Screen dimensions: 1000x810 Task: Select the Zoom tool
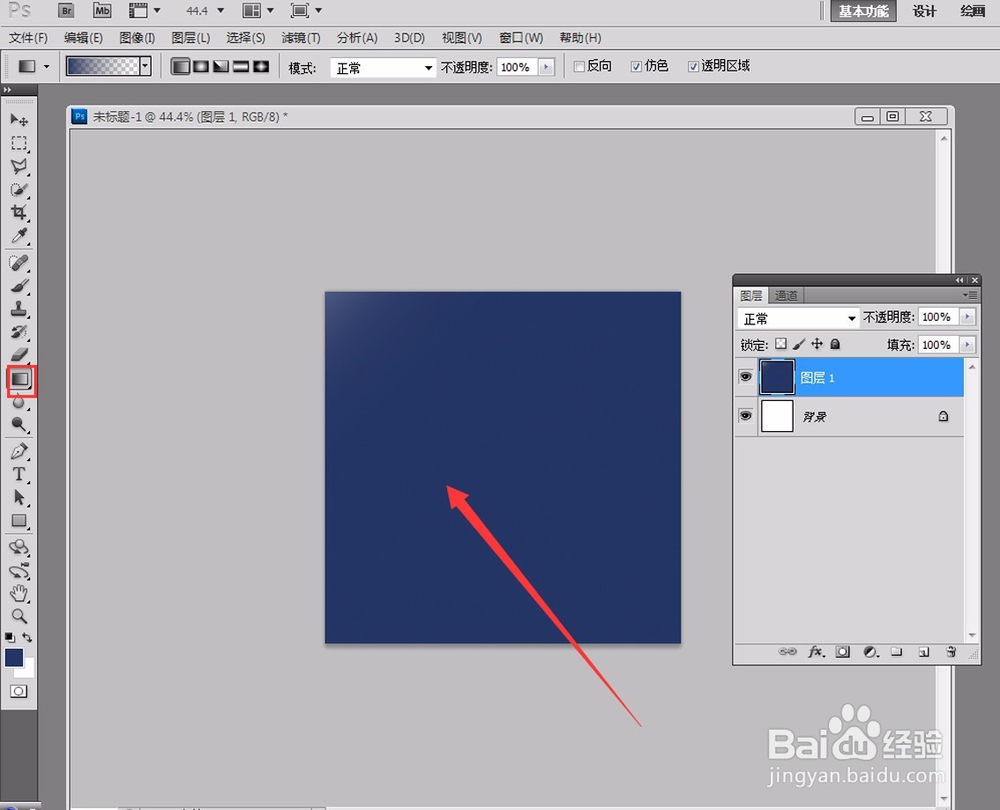click(19, 616)
